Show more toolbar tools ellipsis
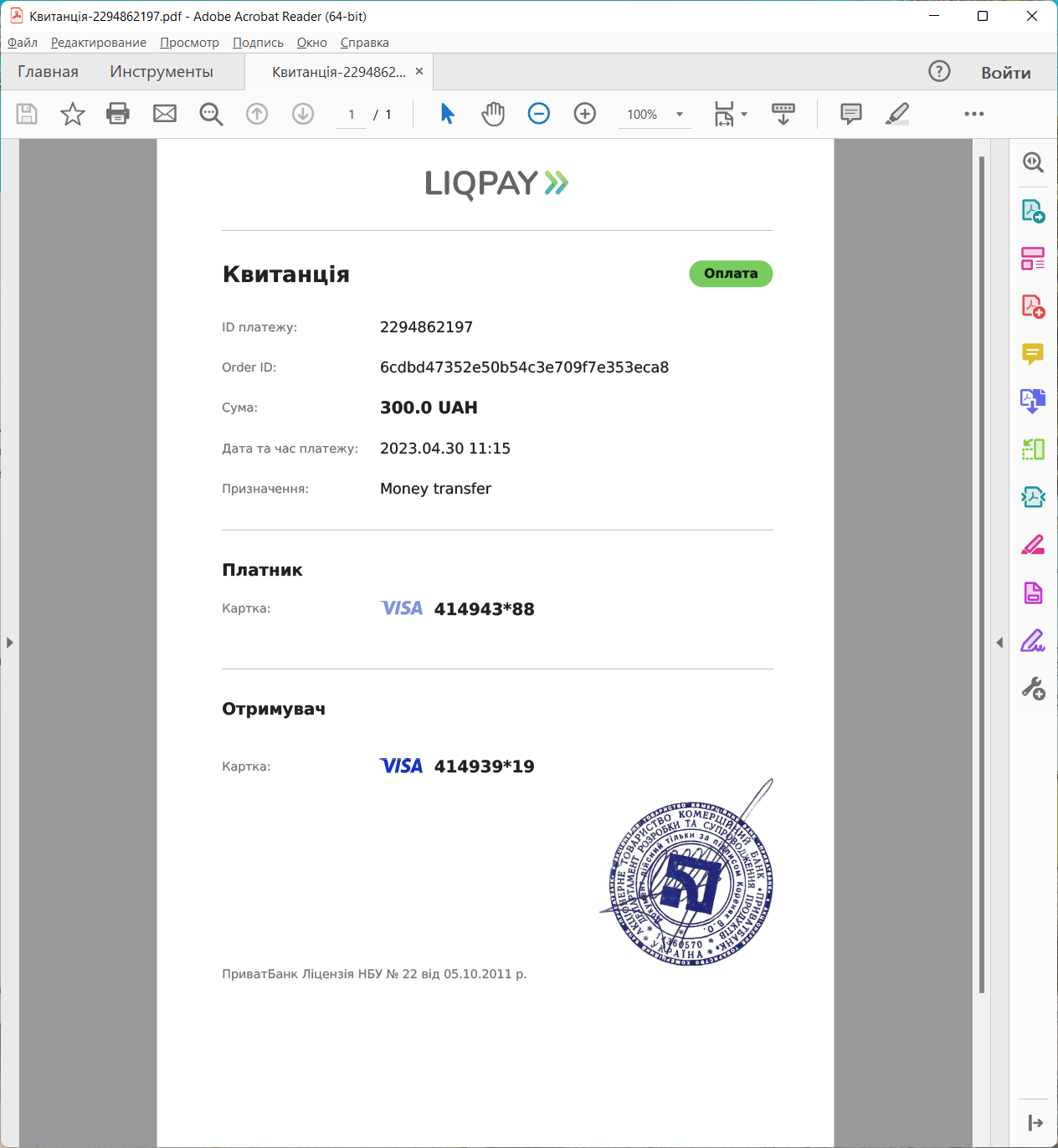The width and height of the screenshot is (1058, 1148). (974, 114)
